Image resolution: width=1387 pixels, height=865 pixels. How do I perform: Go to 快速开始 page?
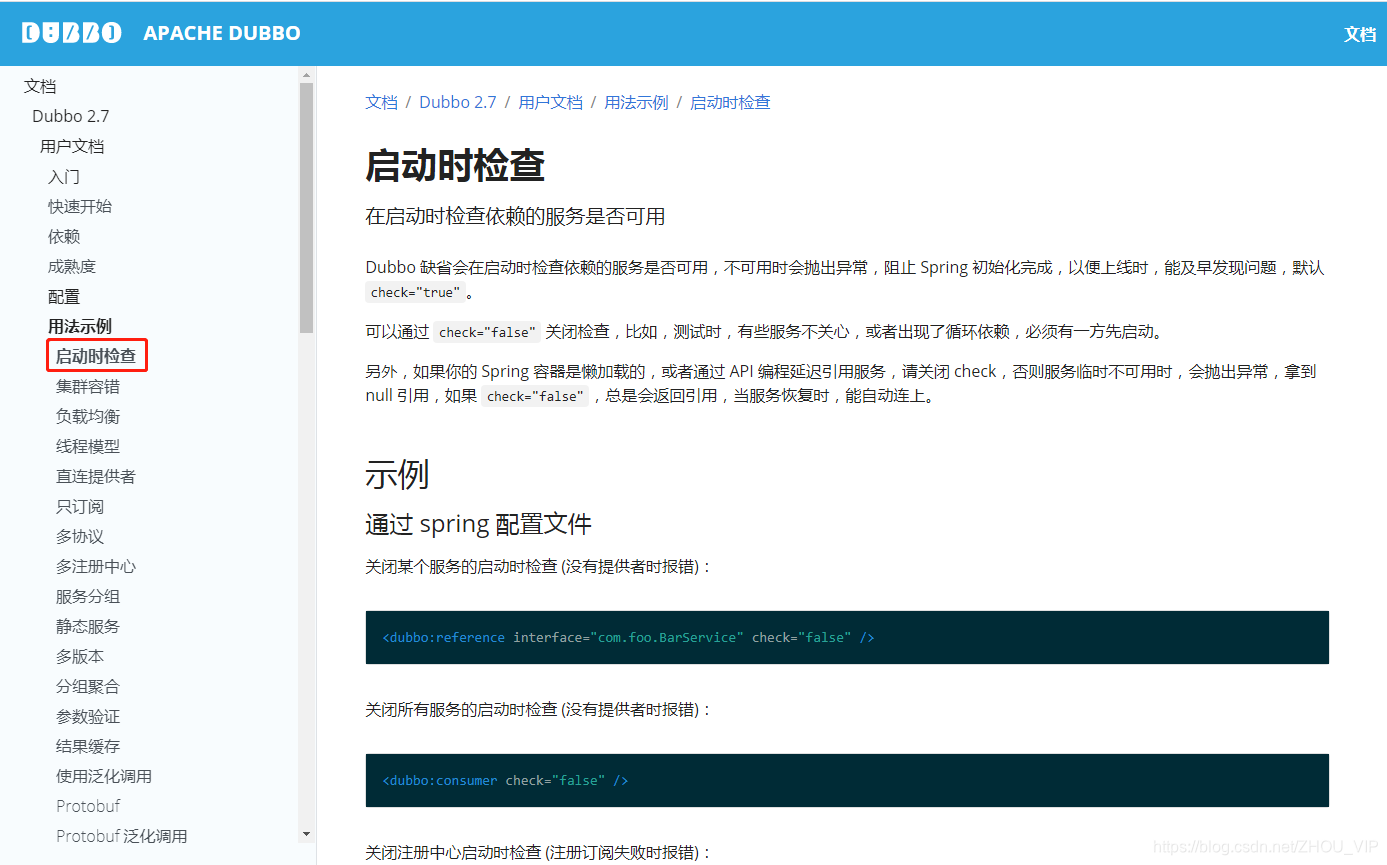80,206
